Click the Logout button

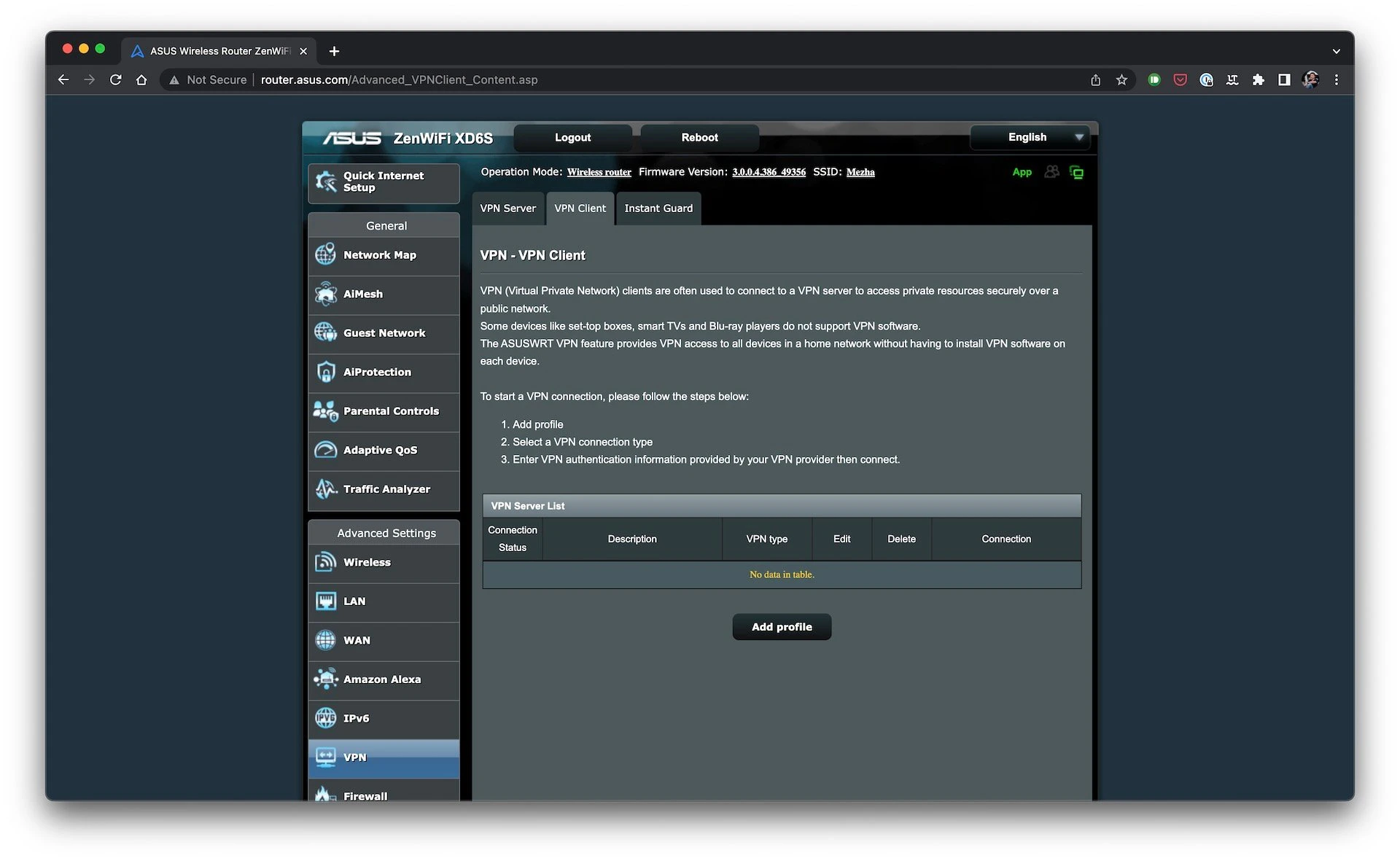pos(572,137)
